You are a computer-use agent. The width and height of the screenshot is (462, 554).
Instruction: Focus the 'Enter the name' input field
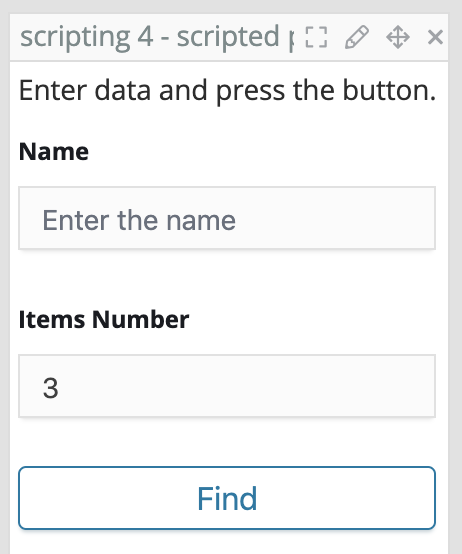point(227,218)
